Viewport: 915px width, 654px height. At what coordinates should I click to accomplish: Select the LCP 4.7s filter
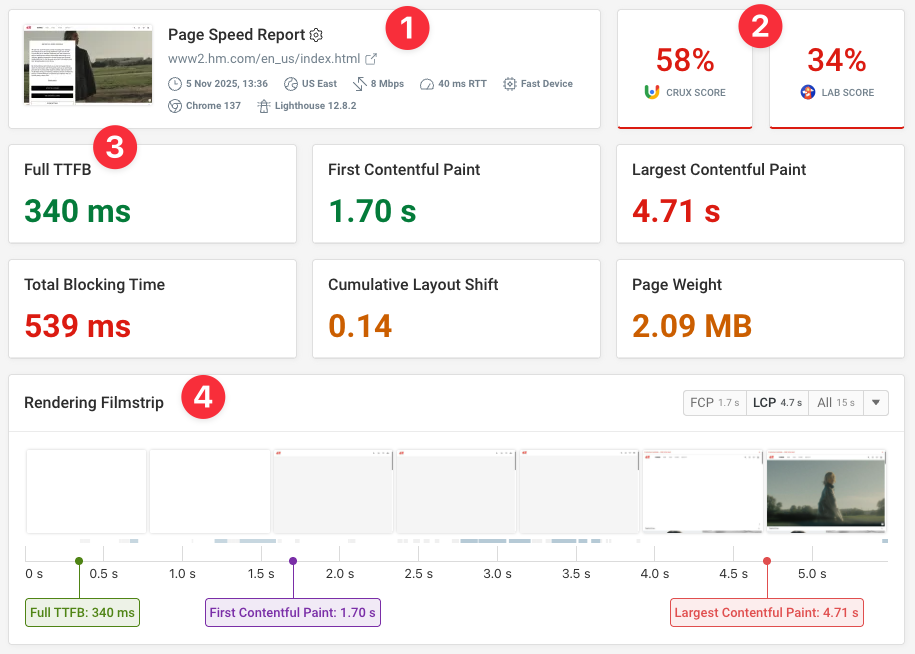coord(777,402)
